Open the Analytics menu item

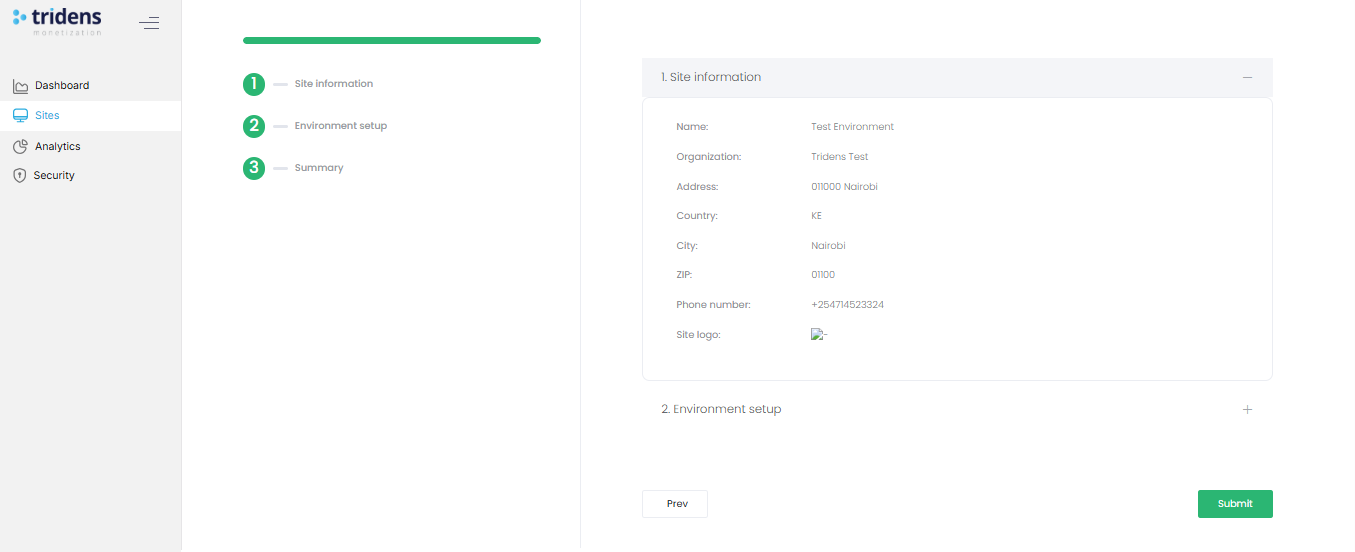point(90,147)
